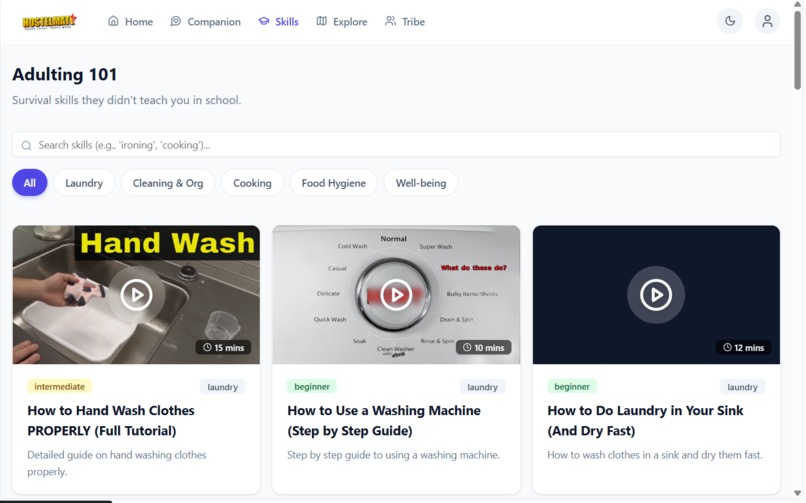Viewport: 806px width, 503px height.
Task: Click beginner badge on Washing Machine card
Action: tap(312, 386)
